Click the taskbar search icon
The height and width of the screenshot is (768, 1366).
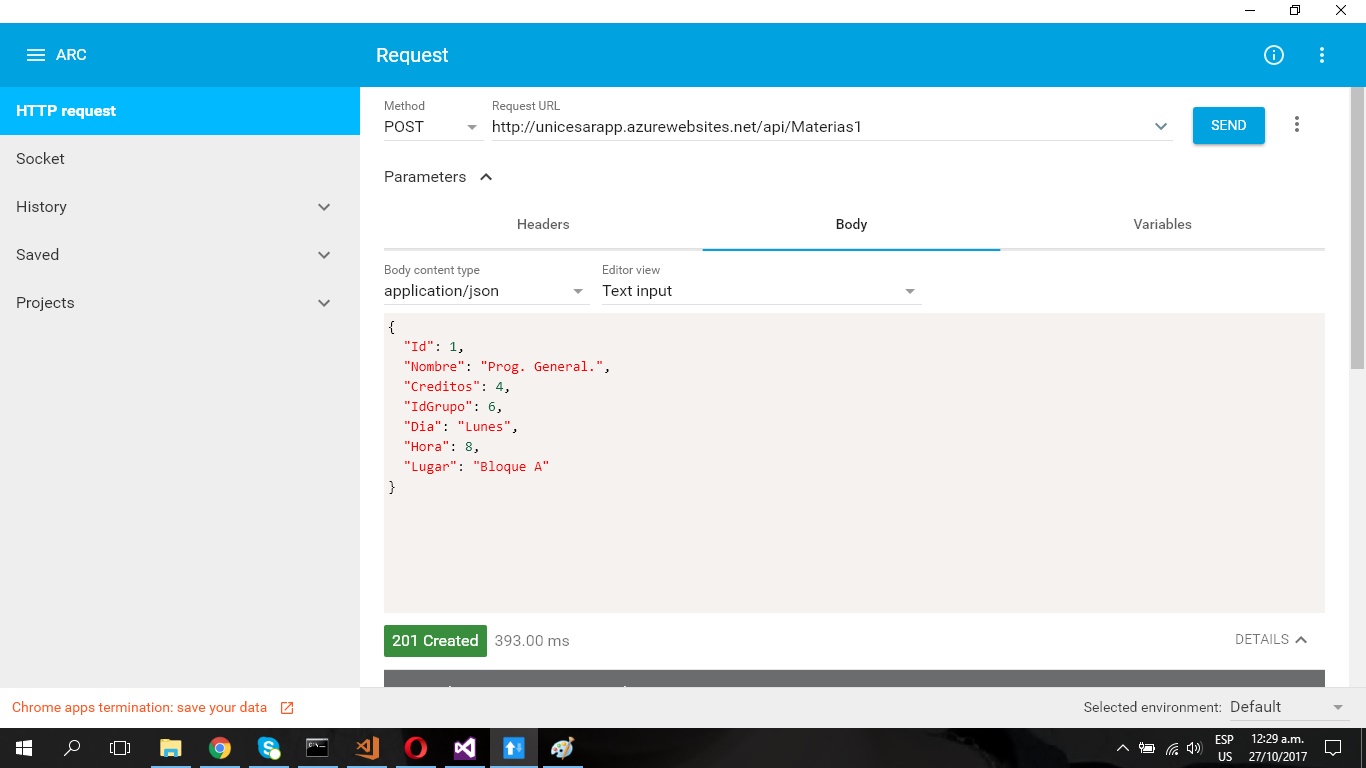pos(72,748)
